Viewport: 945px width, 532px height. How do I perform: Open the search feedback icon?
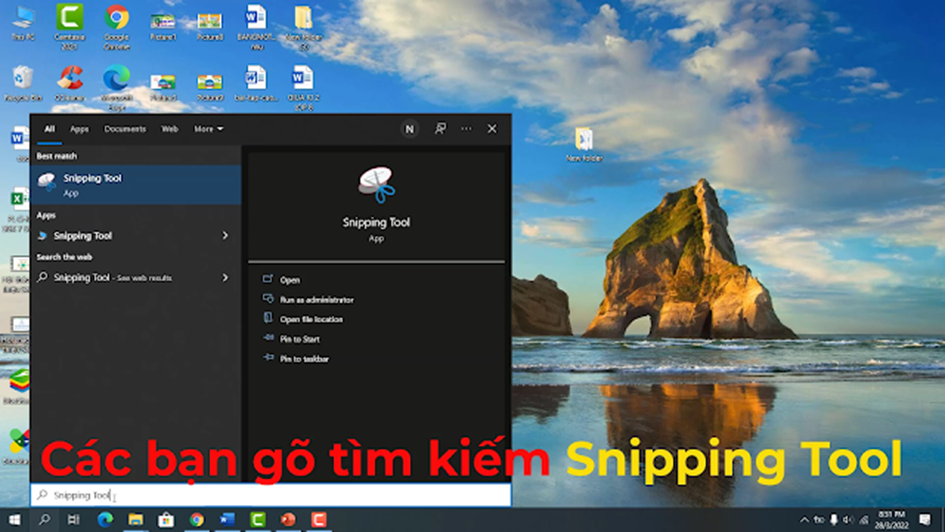(441, 128)
